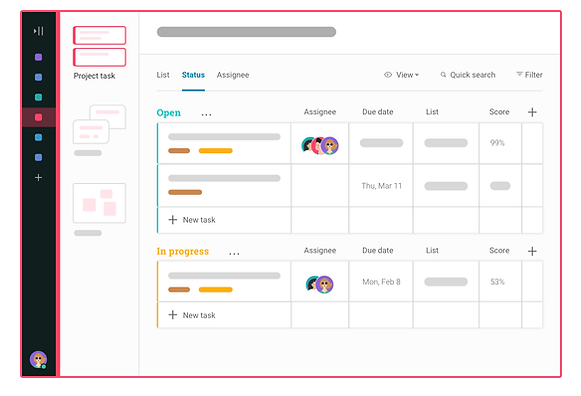Add a column in the In progress header

[x=532, y=251]
